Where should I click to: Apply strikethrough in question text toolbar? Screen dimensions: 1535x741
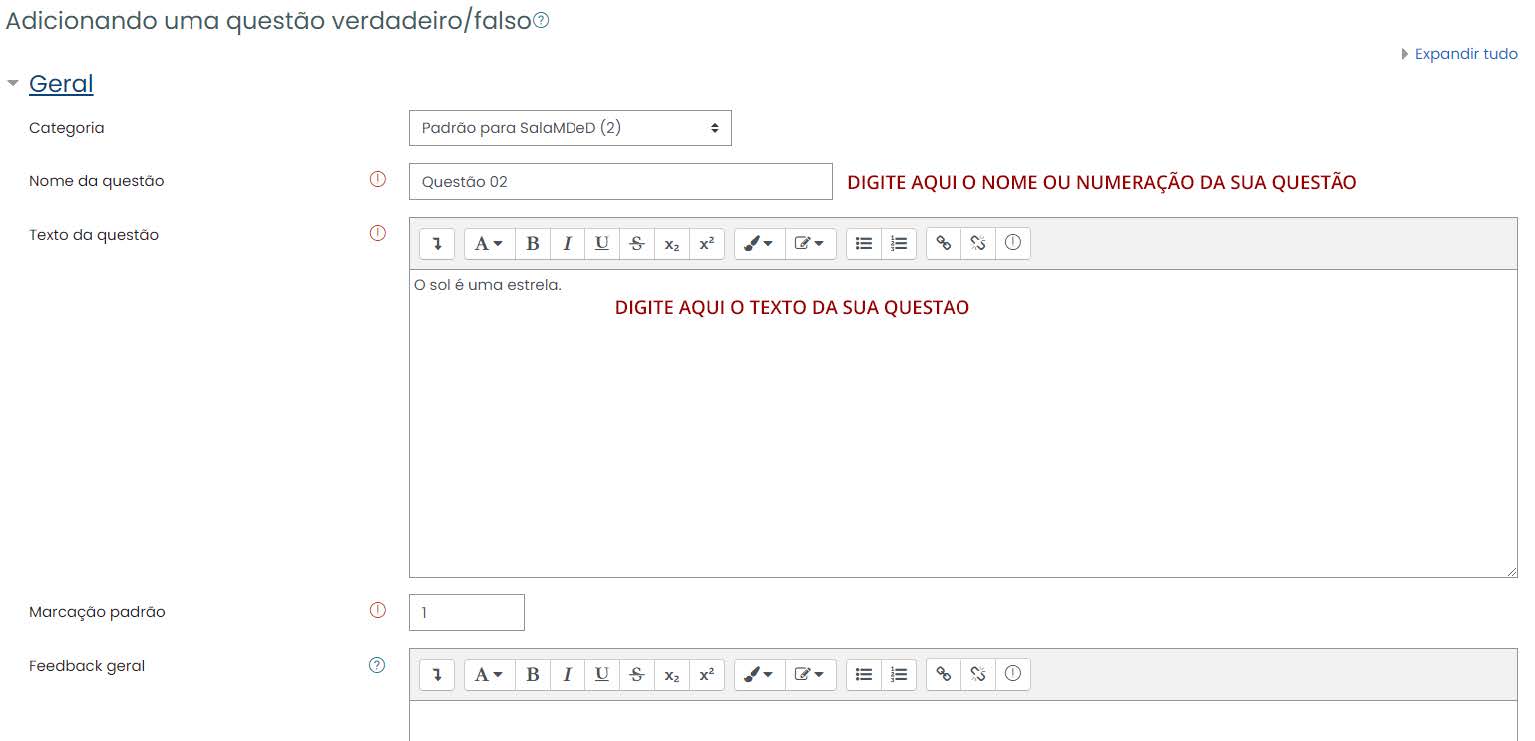coord(636,243)
